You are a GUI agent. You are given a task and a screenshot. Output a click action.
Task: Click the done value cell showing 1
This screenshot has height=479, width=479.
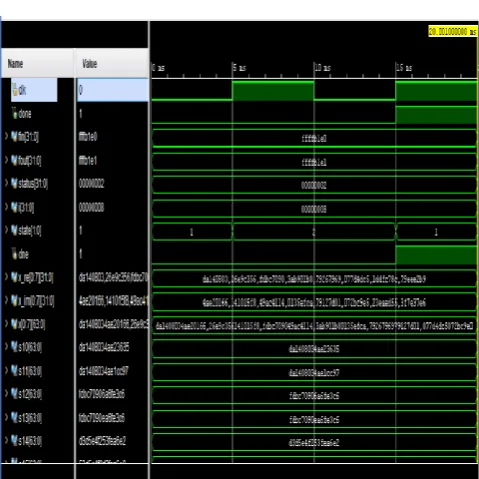click(81, 114)
